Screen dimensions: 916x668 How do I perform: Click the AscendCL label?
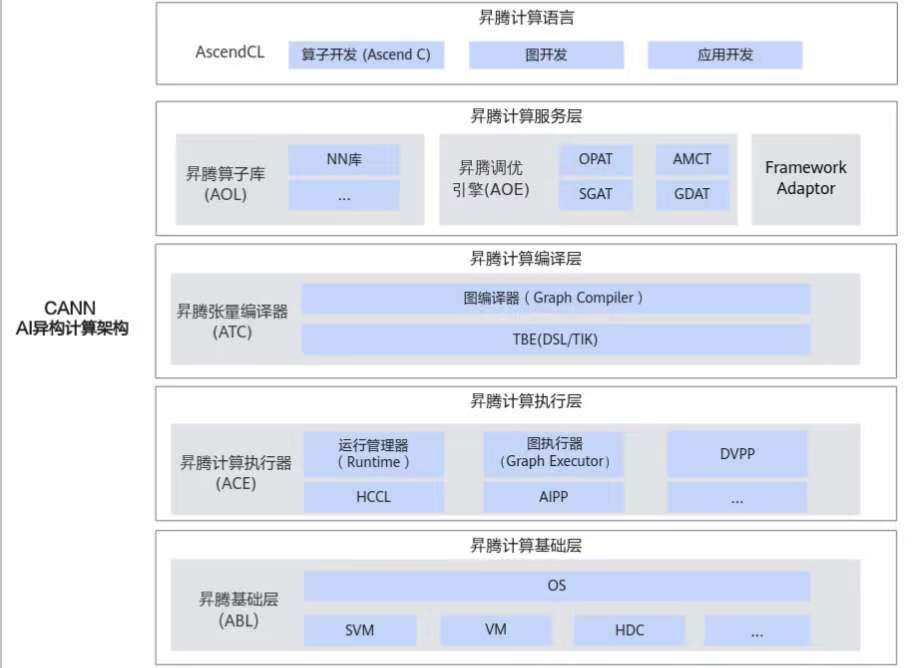tap(230, 52)
